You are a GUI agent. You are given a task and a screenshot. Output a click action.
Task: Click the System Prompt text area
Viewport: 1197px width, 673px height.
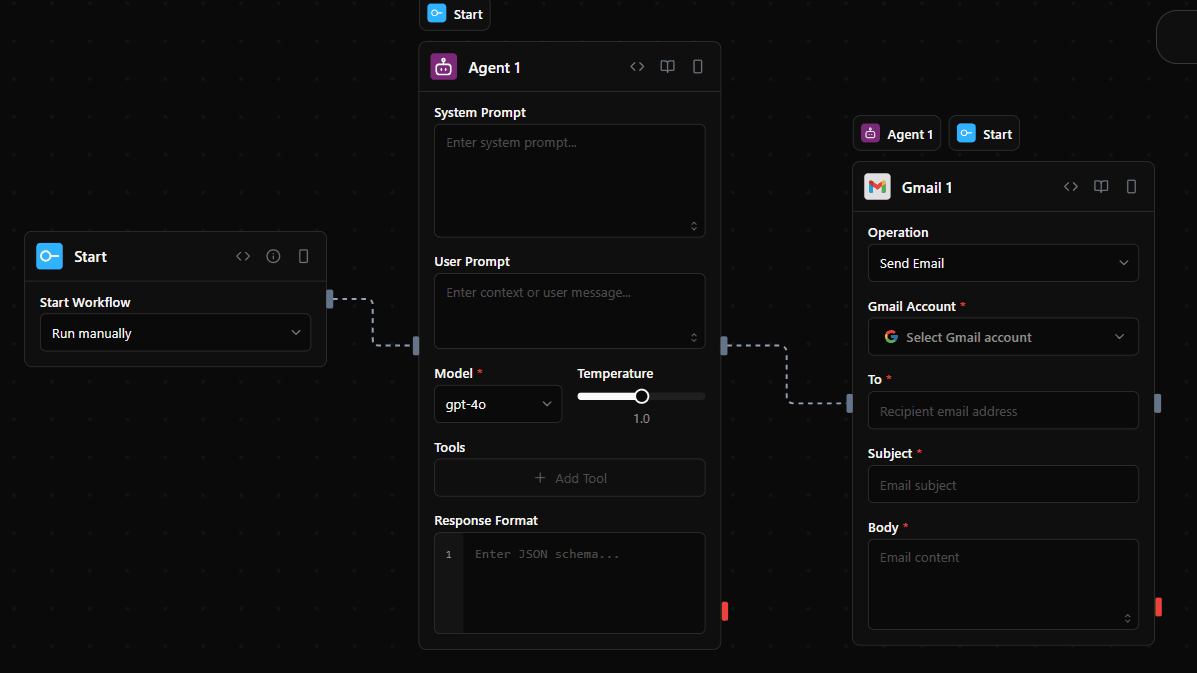(x=569, y=180)
